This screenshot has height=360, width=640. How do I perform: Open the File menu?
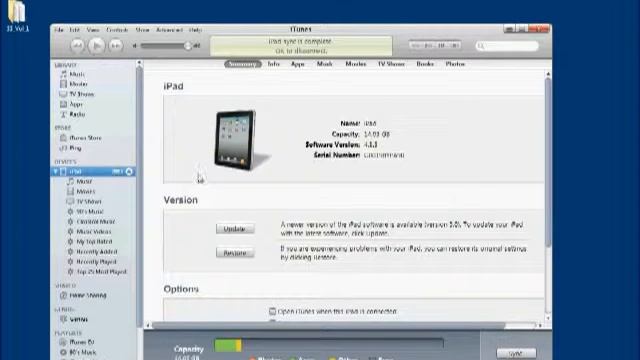[59, 30]
